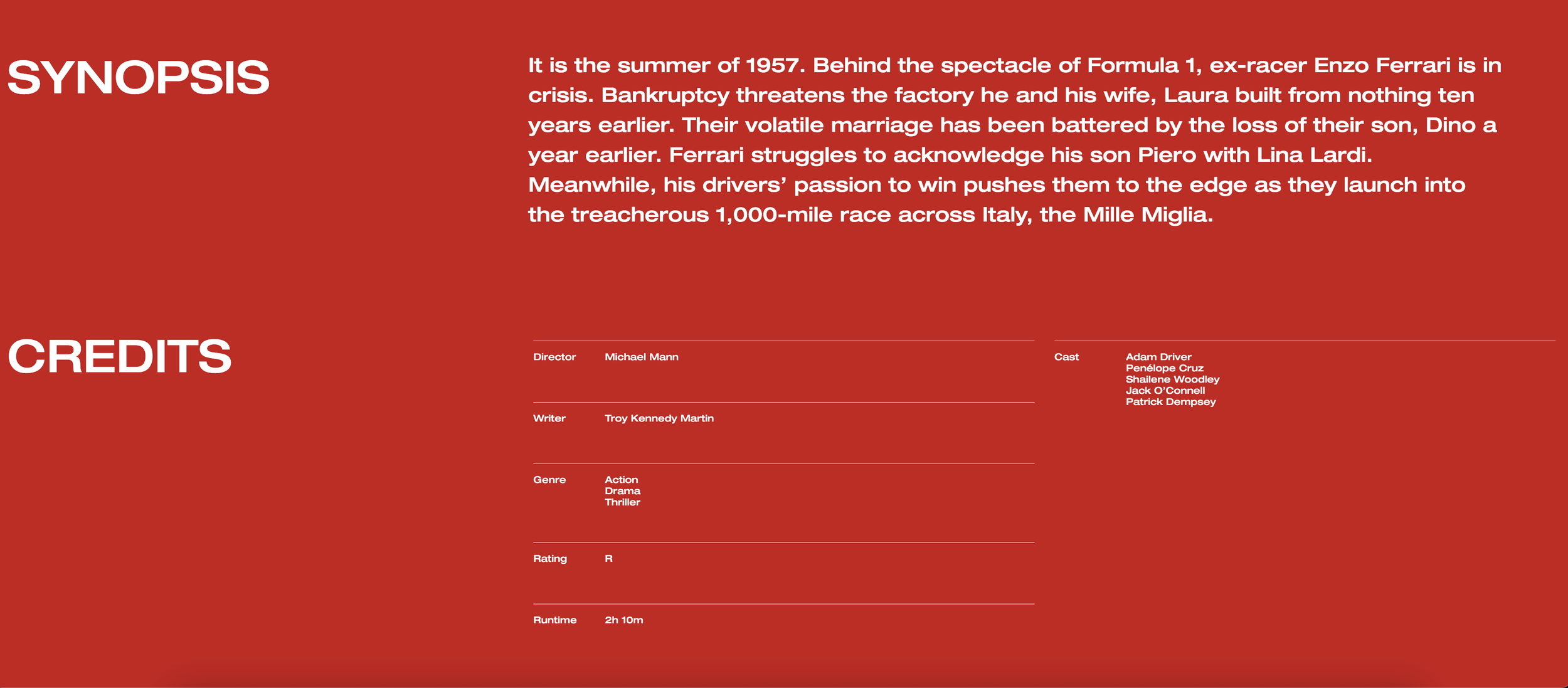This screenshot has height=688, width=1568.
Task: Open cast member Shailene Woodley
Action: (1172, 379)
